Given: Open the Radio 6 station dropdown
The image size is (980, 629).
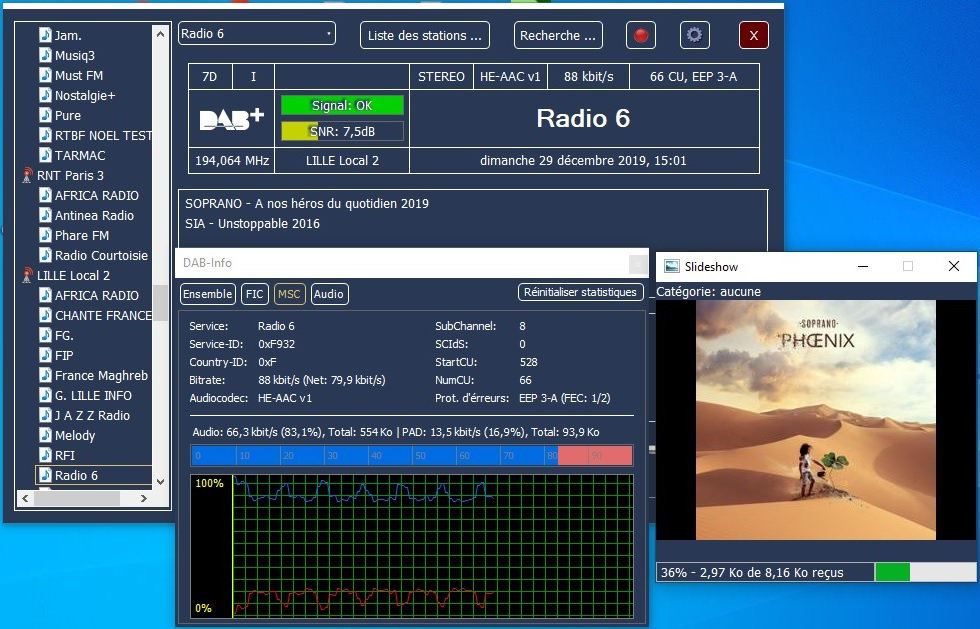Looking at the screenshot, I should [x=257, y=34].
